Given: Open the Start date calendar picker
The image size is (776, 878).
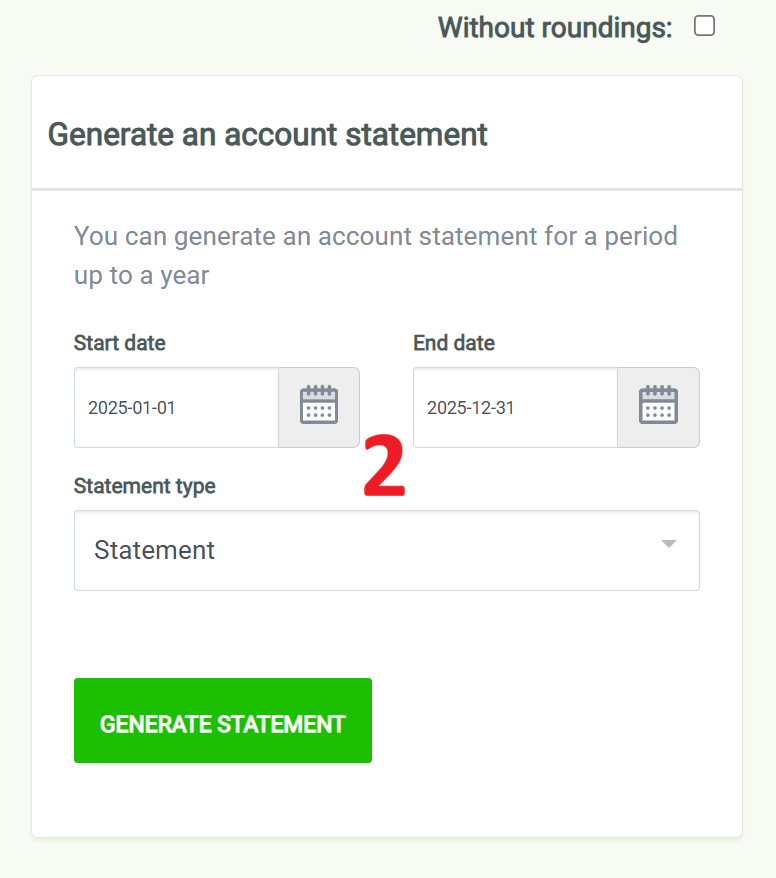Looking at the screenshot, I should 318,407.
